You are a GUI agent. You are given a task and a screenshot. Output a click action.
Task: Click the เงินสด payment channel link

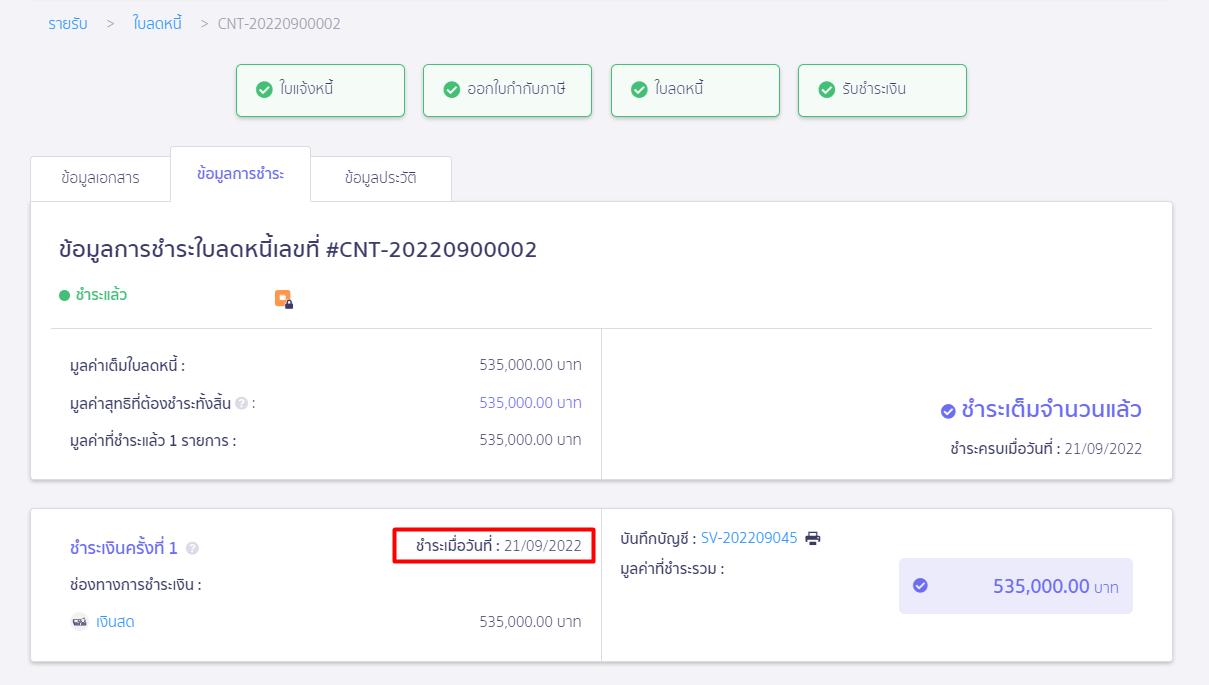115,622
